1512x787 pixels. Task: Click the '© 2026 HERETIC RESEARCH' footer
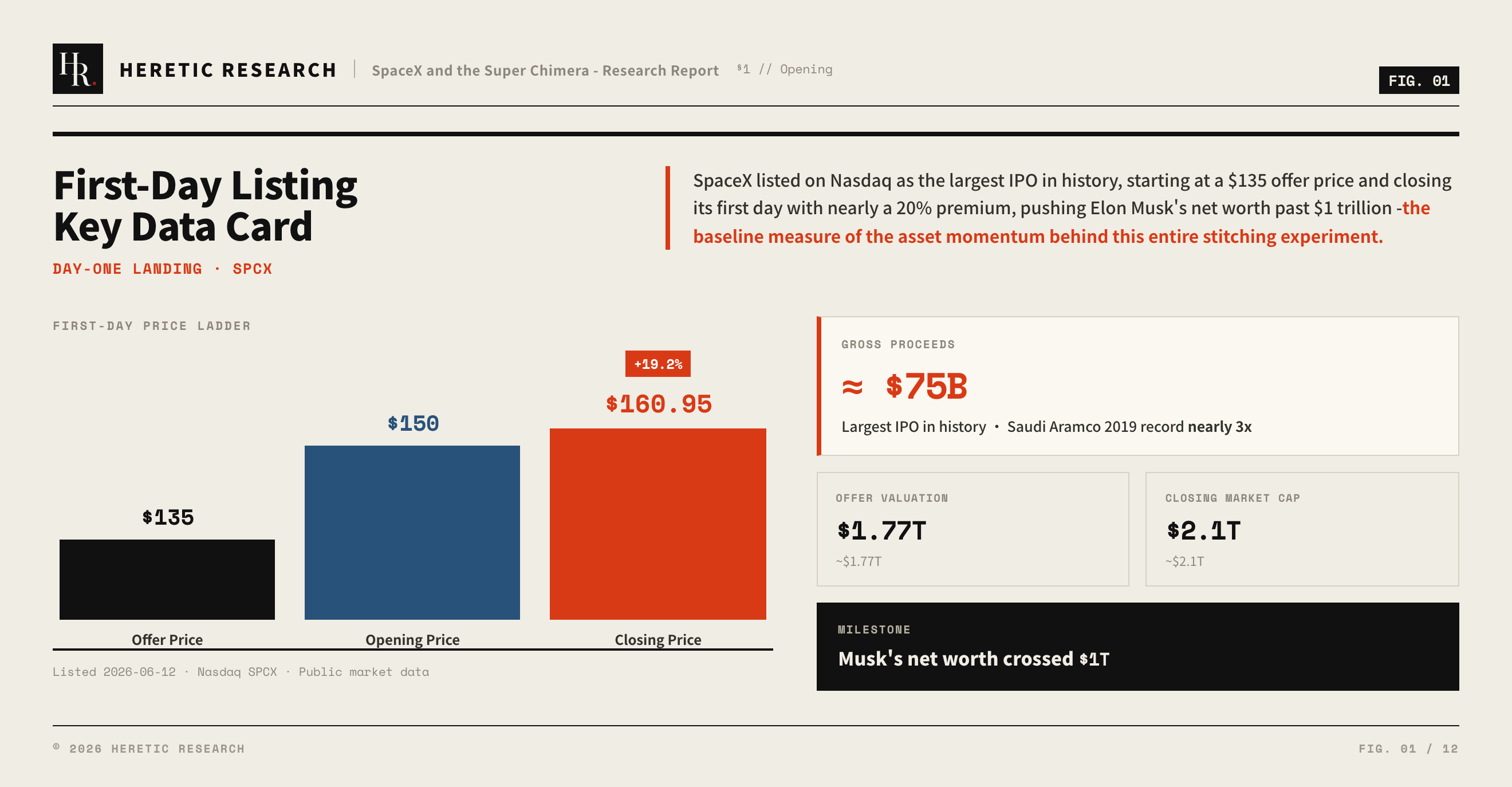(148, 748)
